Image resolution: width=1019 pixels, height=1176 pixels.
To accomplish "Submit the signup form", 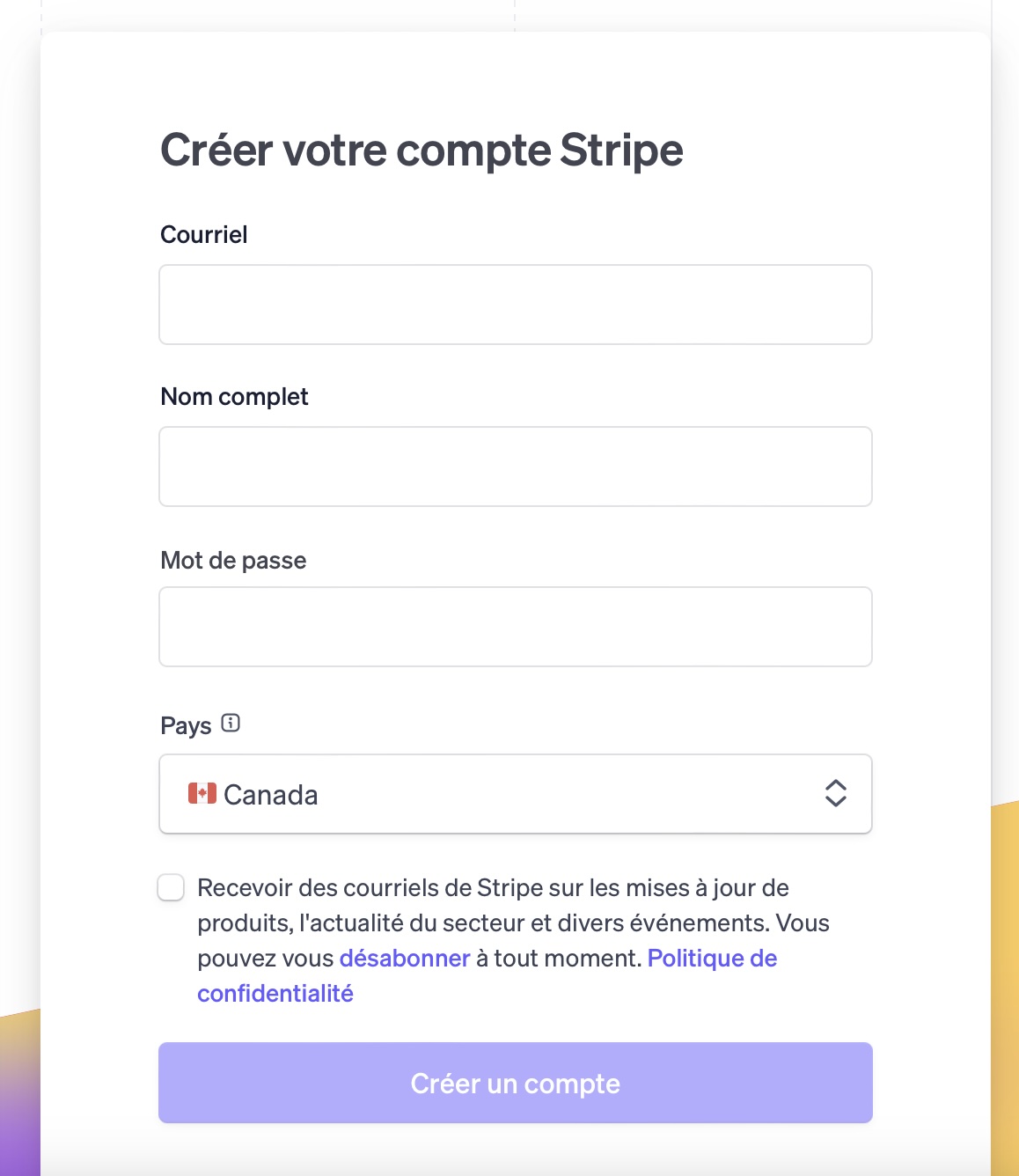I will pyautogui.click(x=515, y=1083).
